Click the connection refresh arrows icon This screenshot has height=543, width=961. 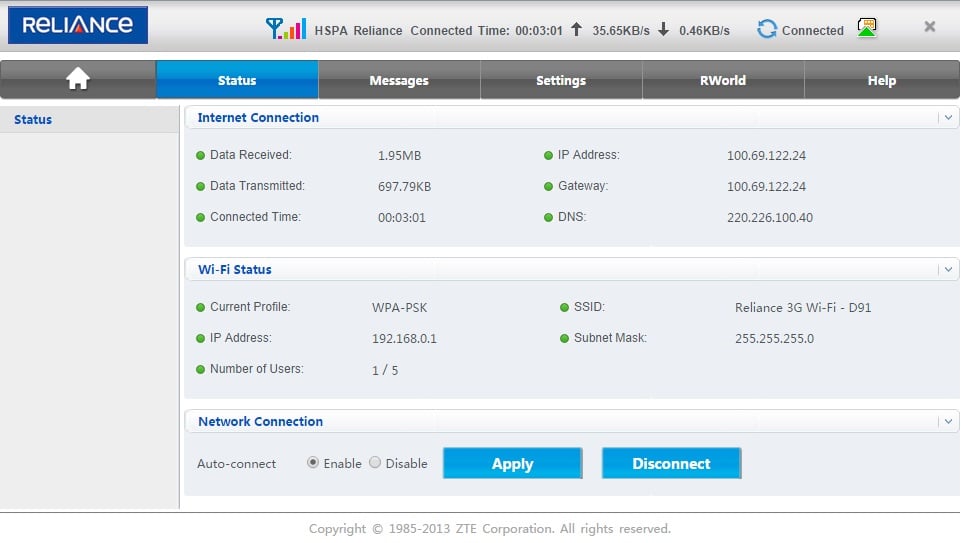[767, 29]
